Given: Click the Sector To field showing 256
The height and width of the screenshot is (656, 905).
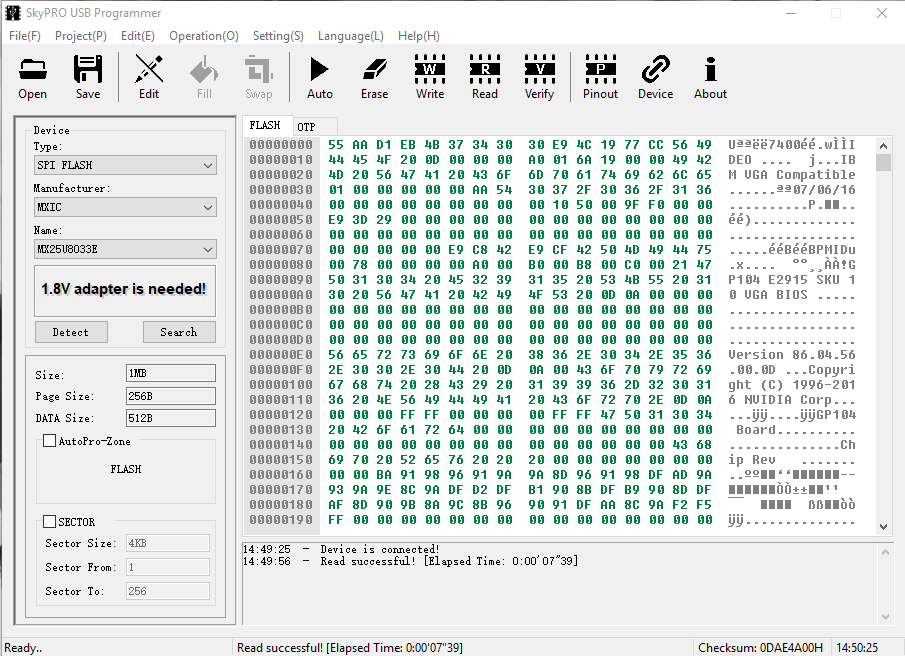Looking at the screenshot, I should click(167, 591).
